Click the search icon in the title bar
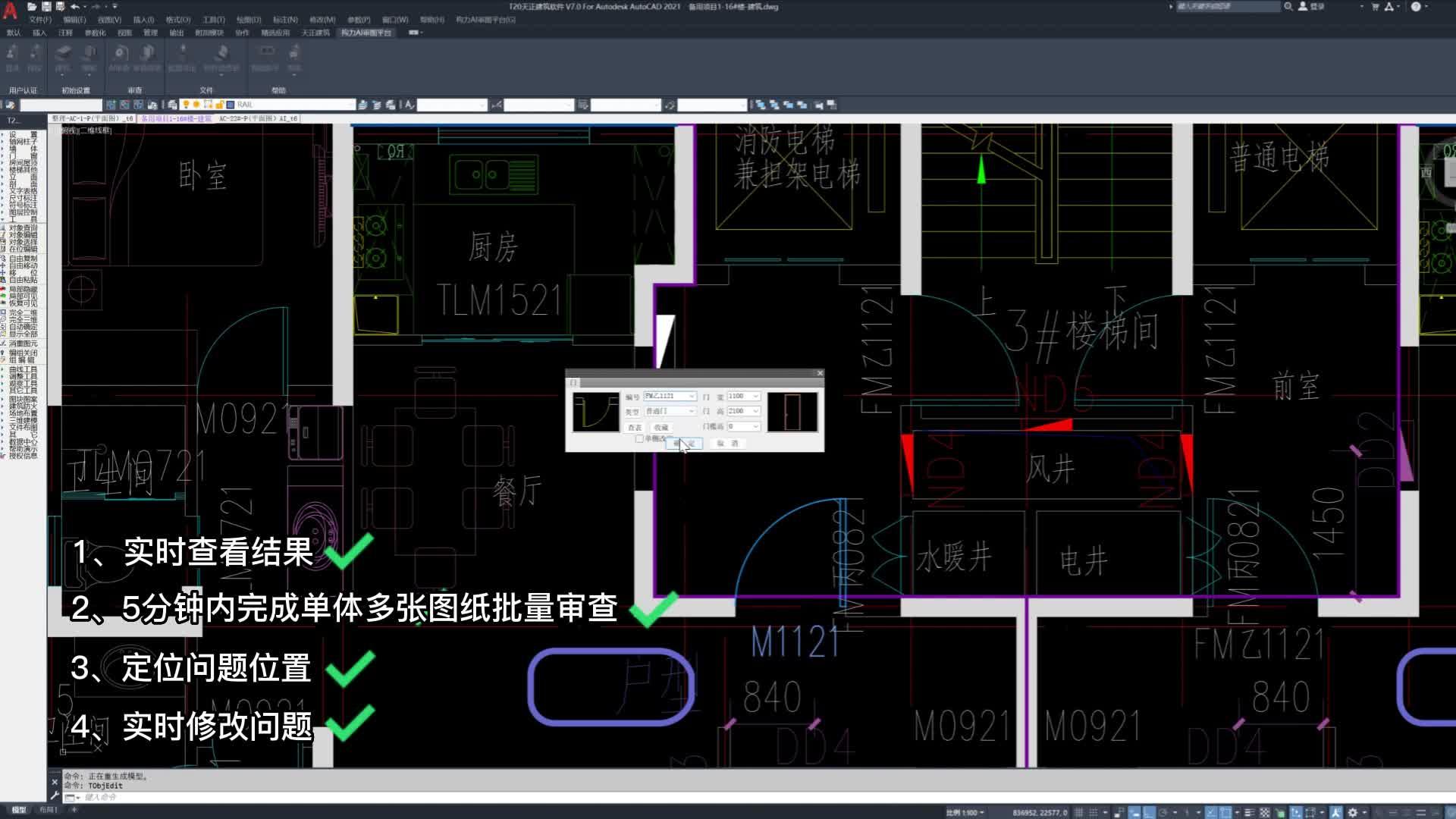 coord(1288,6)
